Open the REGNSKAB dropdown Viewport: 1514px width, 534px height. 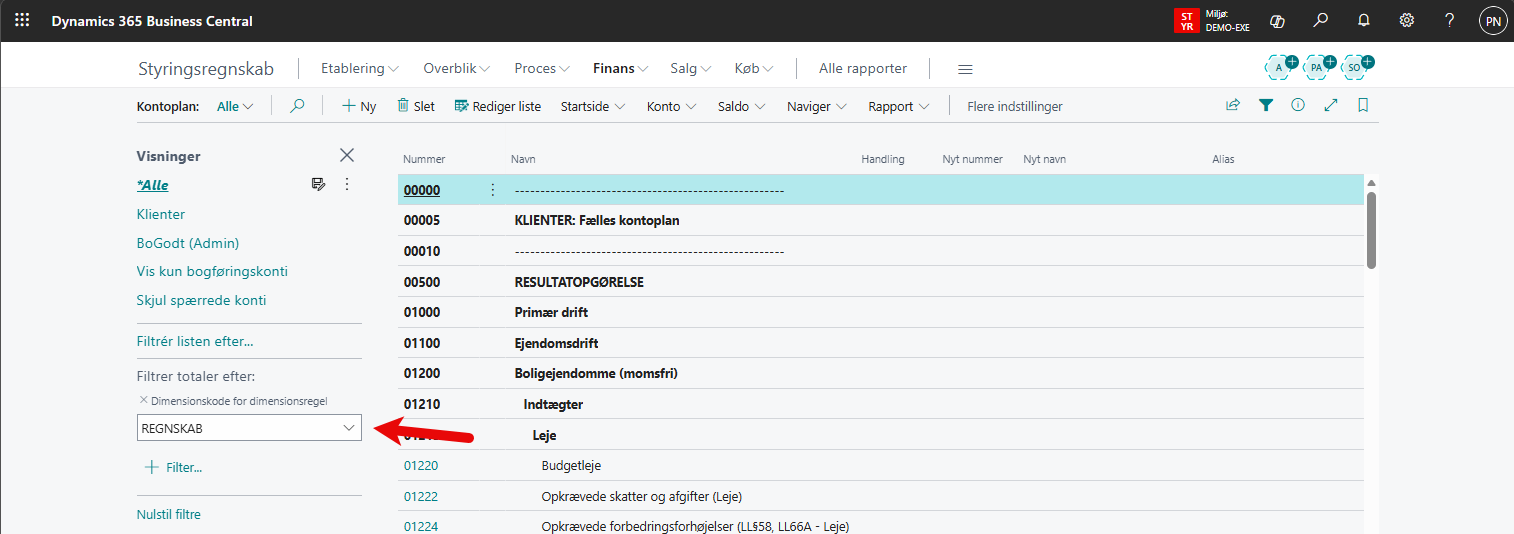[x=348, y=428]
